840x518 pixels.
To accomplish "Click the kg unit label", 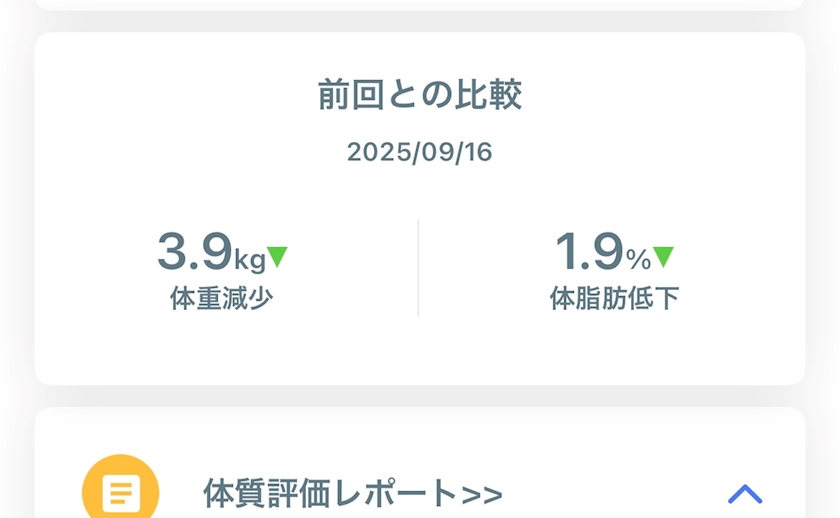I will click(x=249, y=260).
